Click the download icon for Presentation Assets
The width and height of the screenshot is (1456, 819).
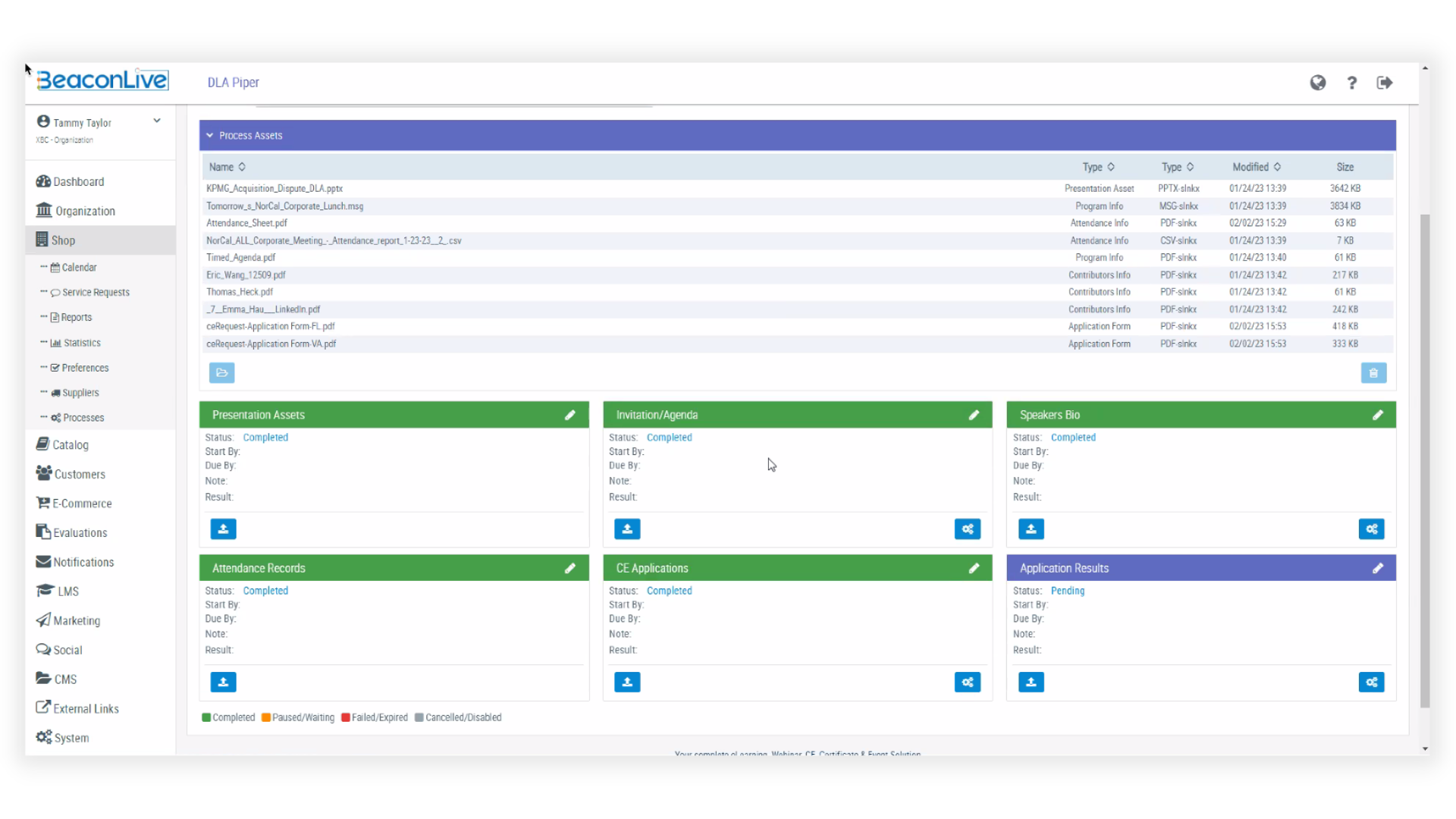(x=222, y=529)
